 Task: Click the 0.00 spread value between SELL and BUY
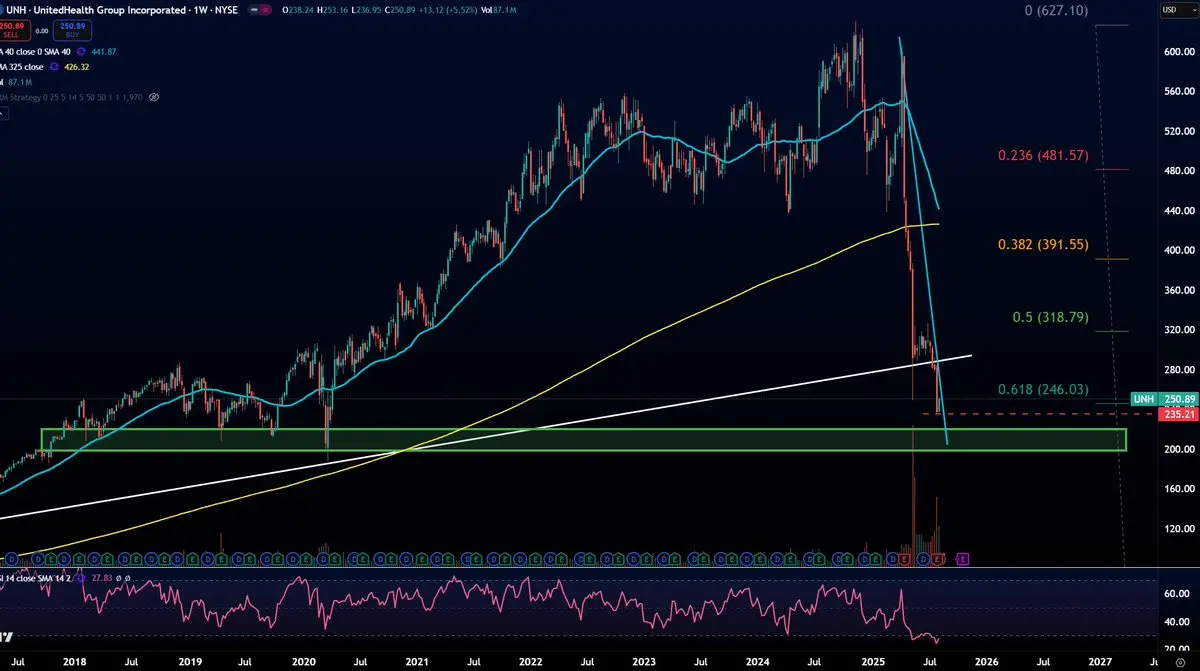click(x=42, y=31)
